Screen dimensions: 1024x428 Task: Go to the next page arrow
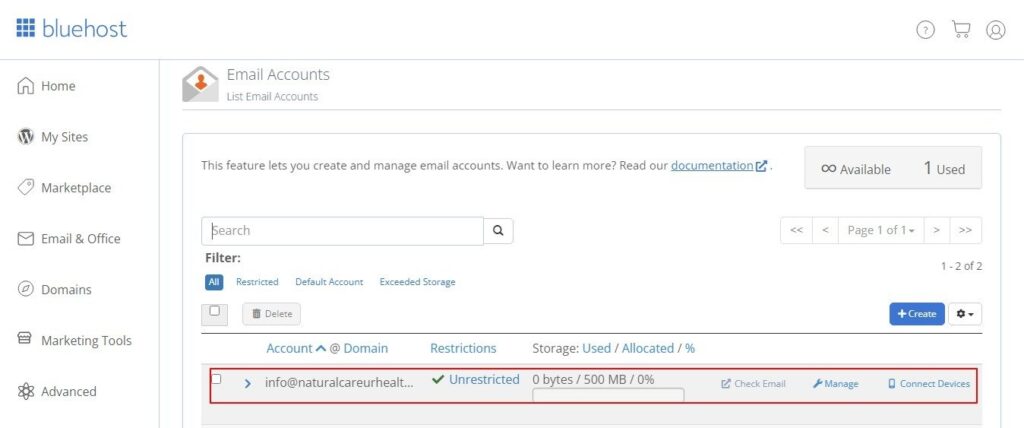[x=936, y=231]
